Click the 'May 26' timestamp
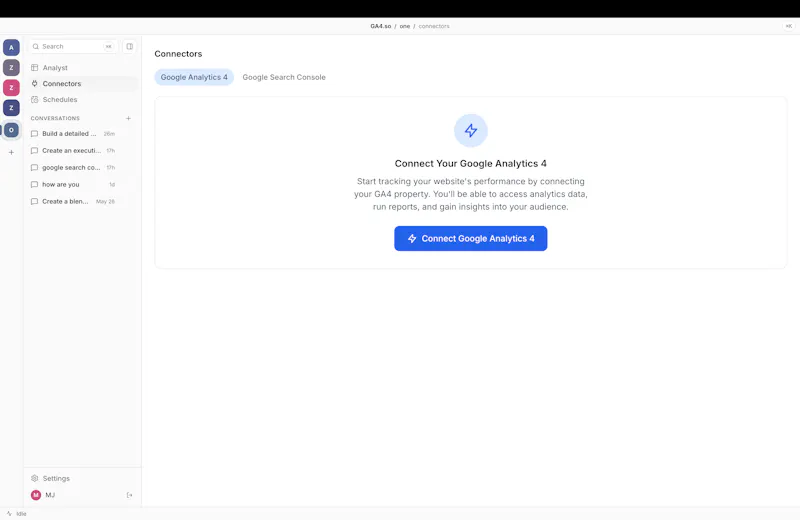800x520 pixels. (105, 202)
